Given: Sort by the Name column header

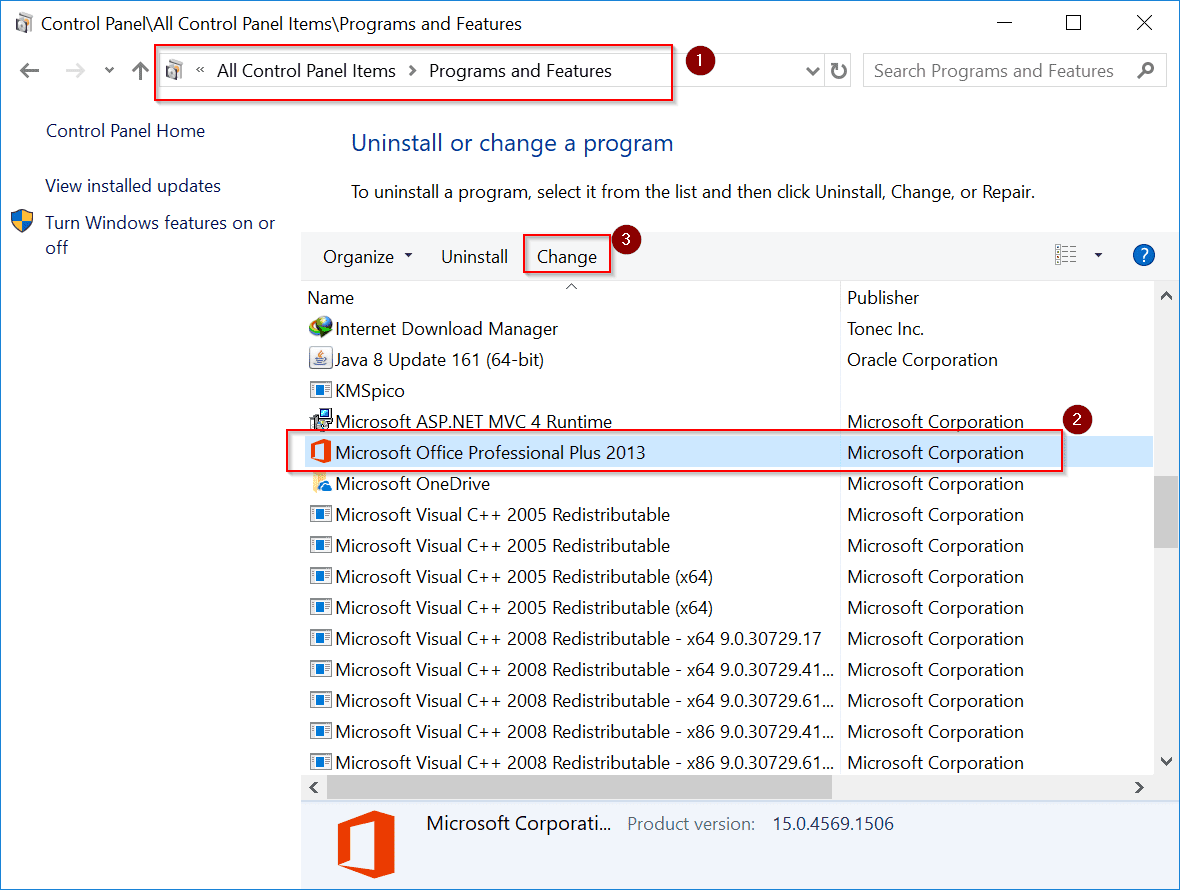Looking at the screenshot, I should (330, 298).
